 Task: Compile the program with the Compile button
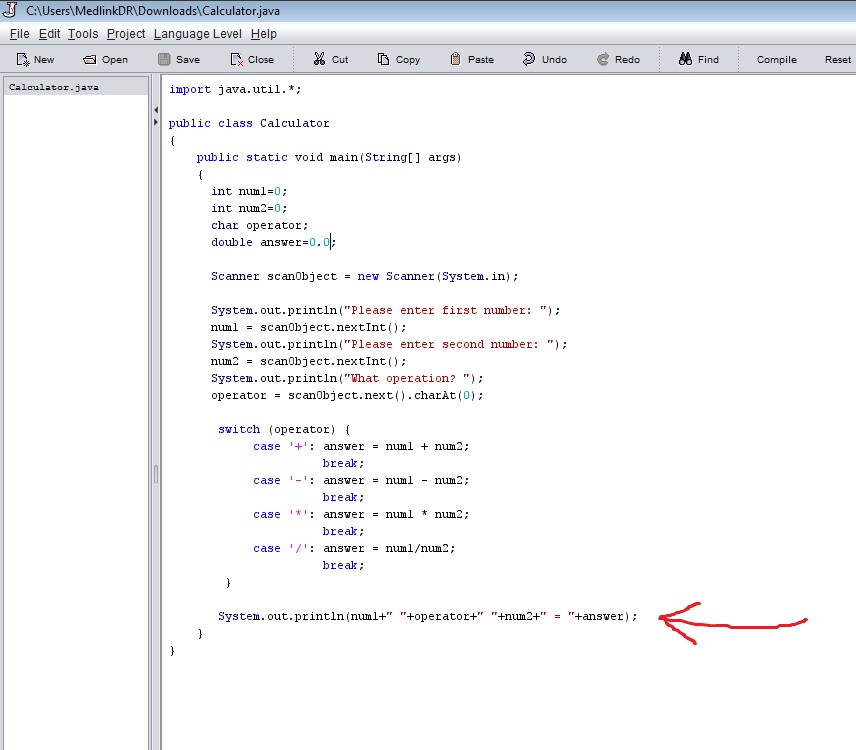click(775, 59)
